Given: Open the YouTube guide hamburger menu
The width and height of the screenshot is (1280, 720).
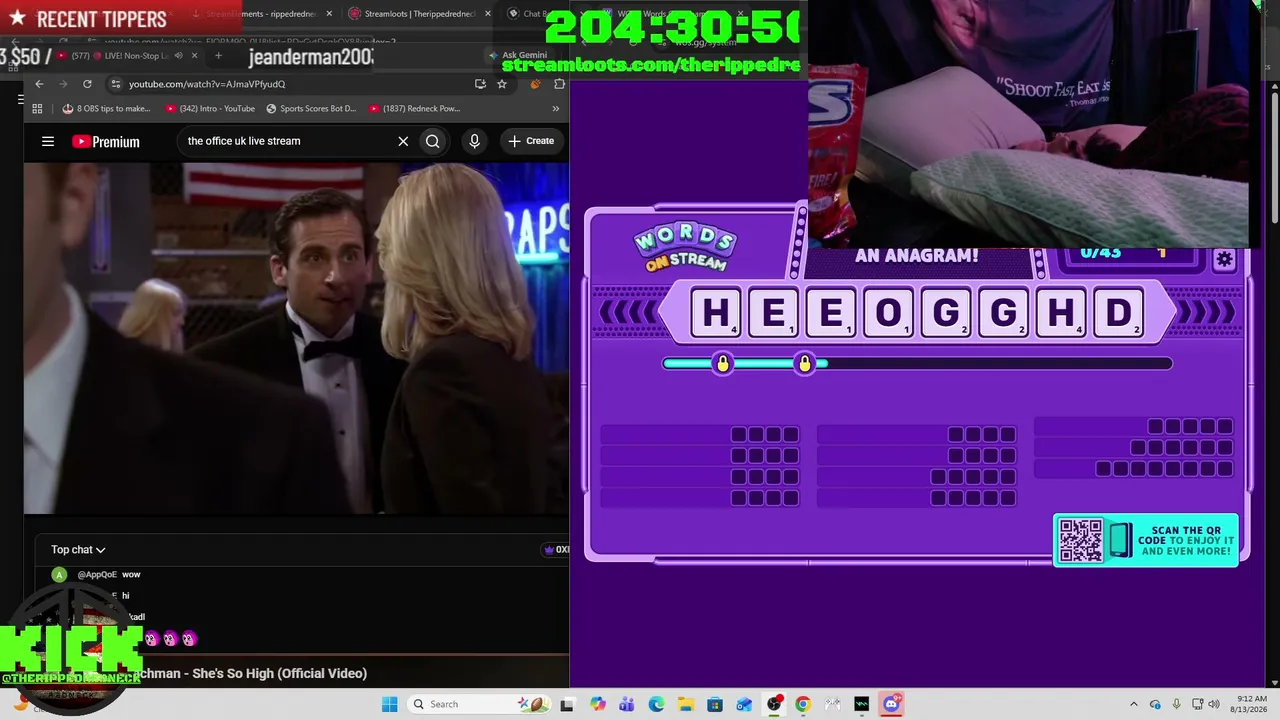Looking at the screenshot, I should [48, 141].
